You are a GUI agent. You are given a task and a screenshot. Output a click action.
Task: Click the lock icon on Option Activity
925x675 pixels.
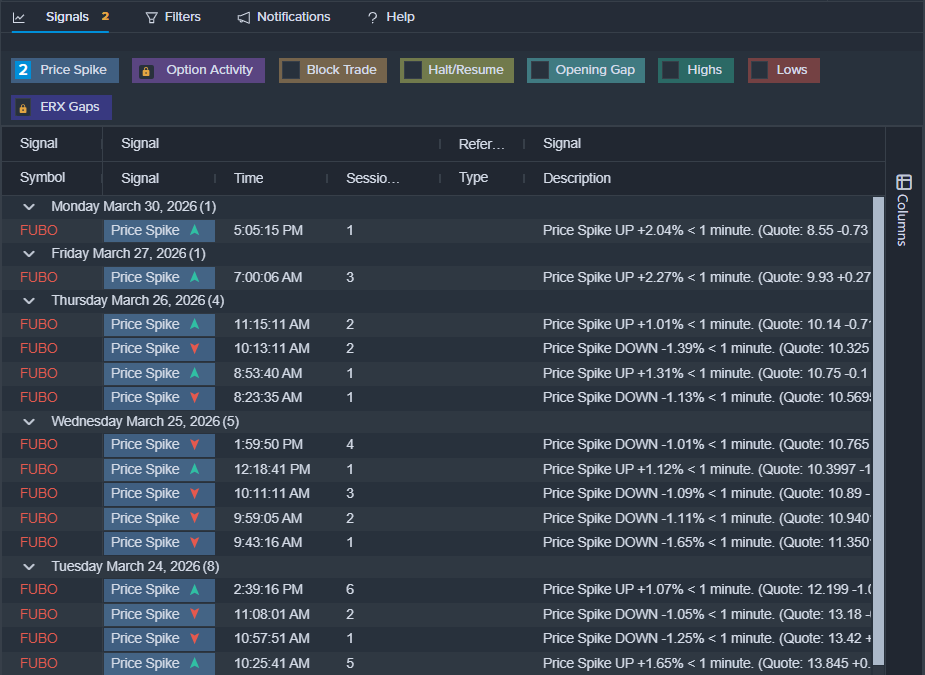[146, 71]
